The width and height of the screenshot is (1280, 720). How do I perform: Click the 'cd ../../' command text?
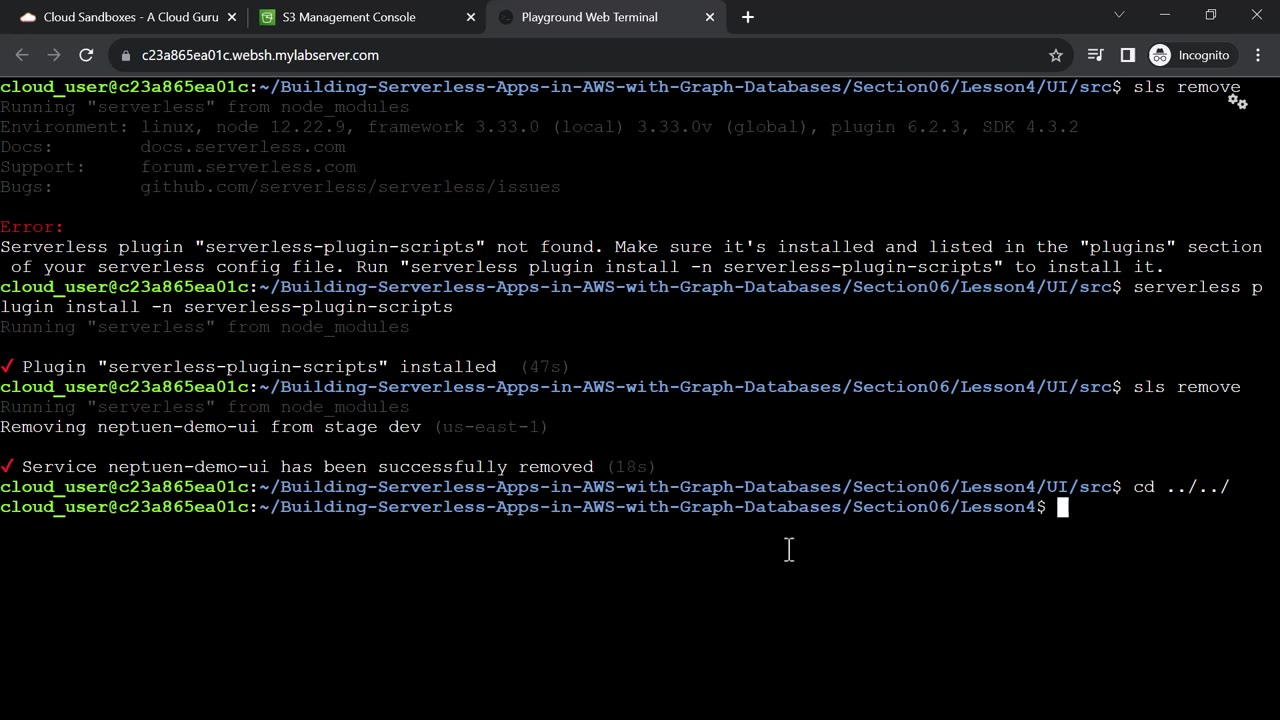pyautogui.click(x=1181, y=487)
